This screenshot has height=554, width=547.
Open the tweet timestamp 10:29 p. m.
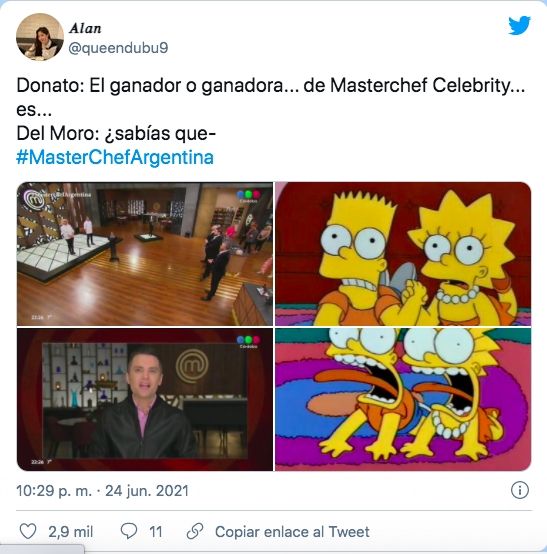[54, 491]
